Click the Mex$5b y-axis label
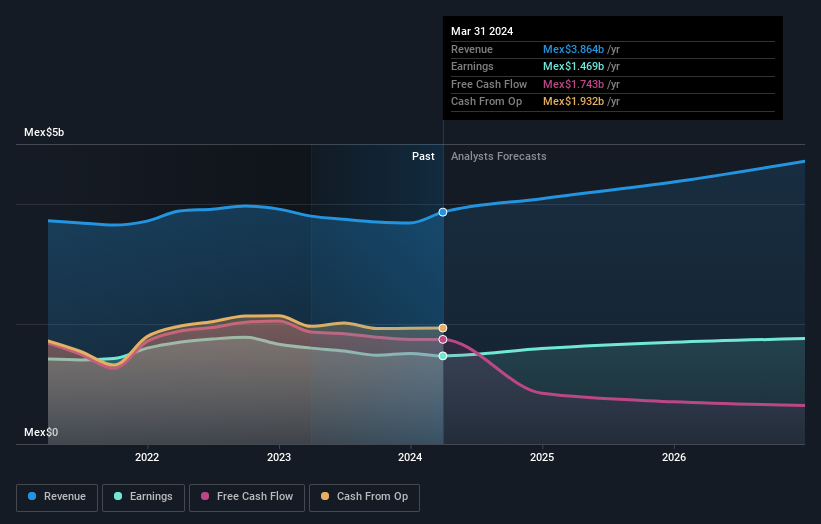This screenshot has width=821, height=524. [x=44, y=132]
